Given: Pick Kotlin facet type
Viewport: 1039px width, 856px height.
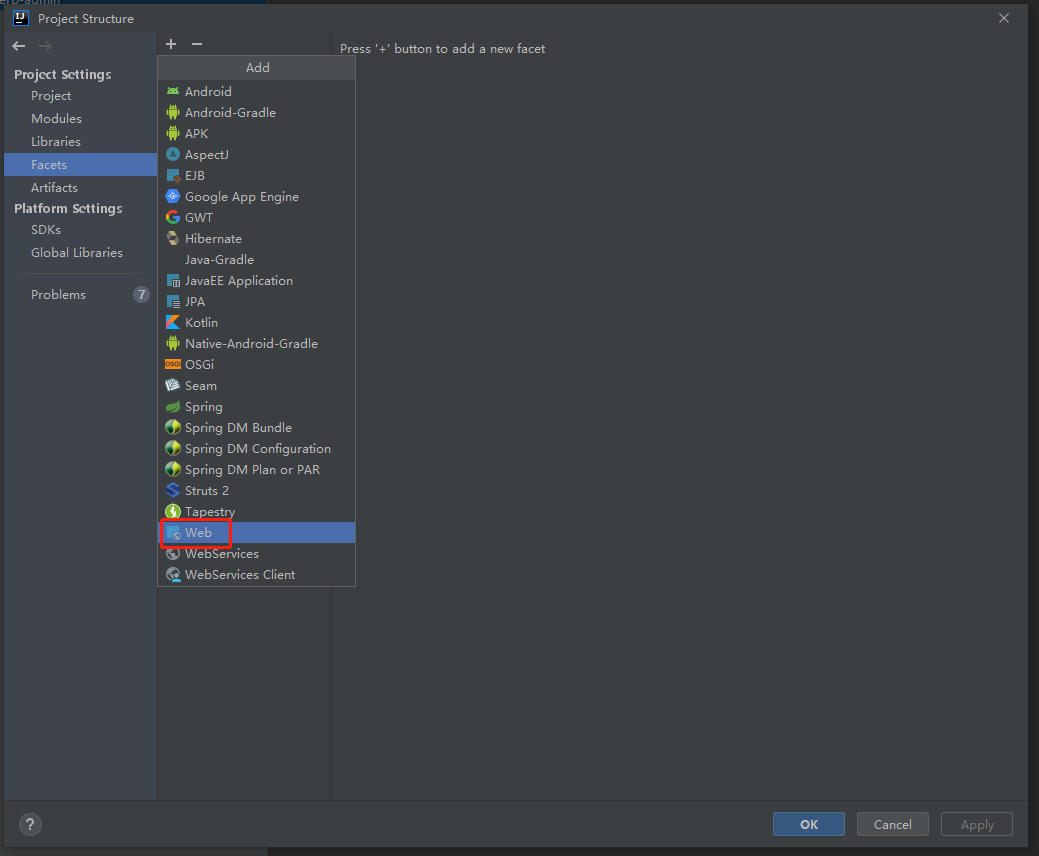Looking at the screenshot, I should (256, 323).
